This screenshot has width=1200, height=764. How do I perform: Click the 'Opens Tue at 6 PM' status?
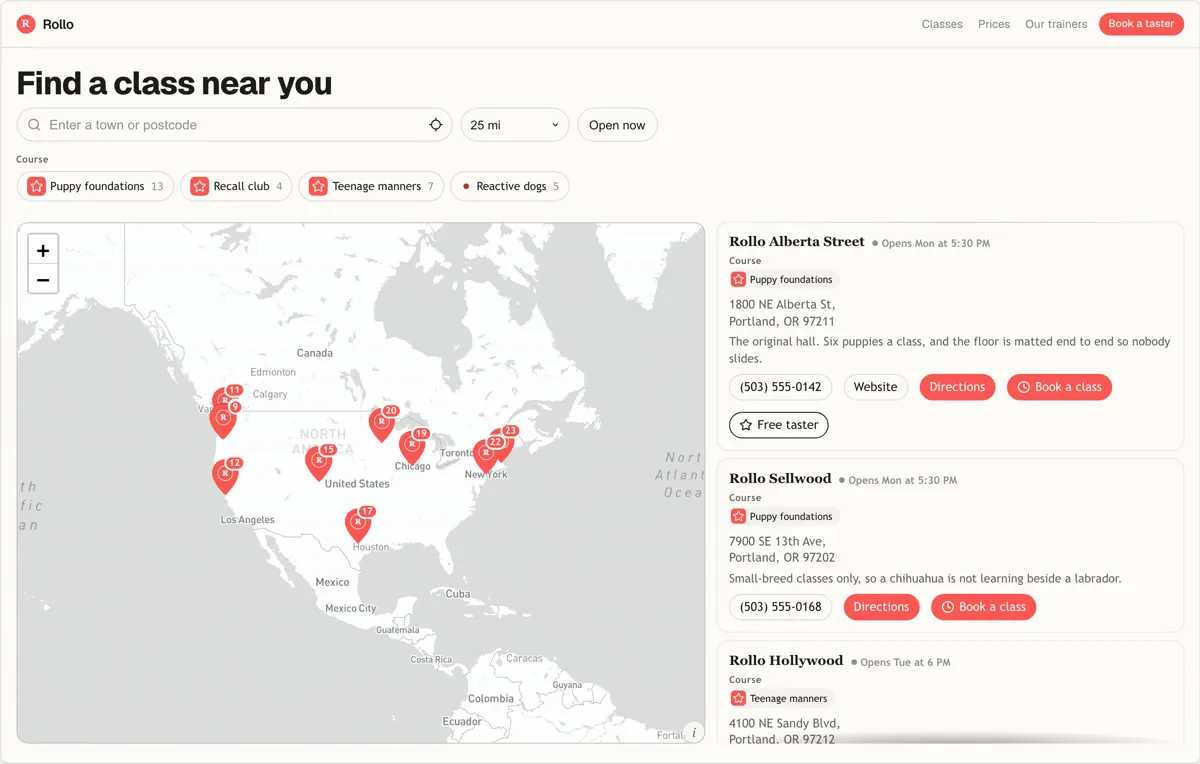pyautogui.click(x=905, y=662)
